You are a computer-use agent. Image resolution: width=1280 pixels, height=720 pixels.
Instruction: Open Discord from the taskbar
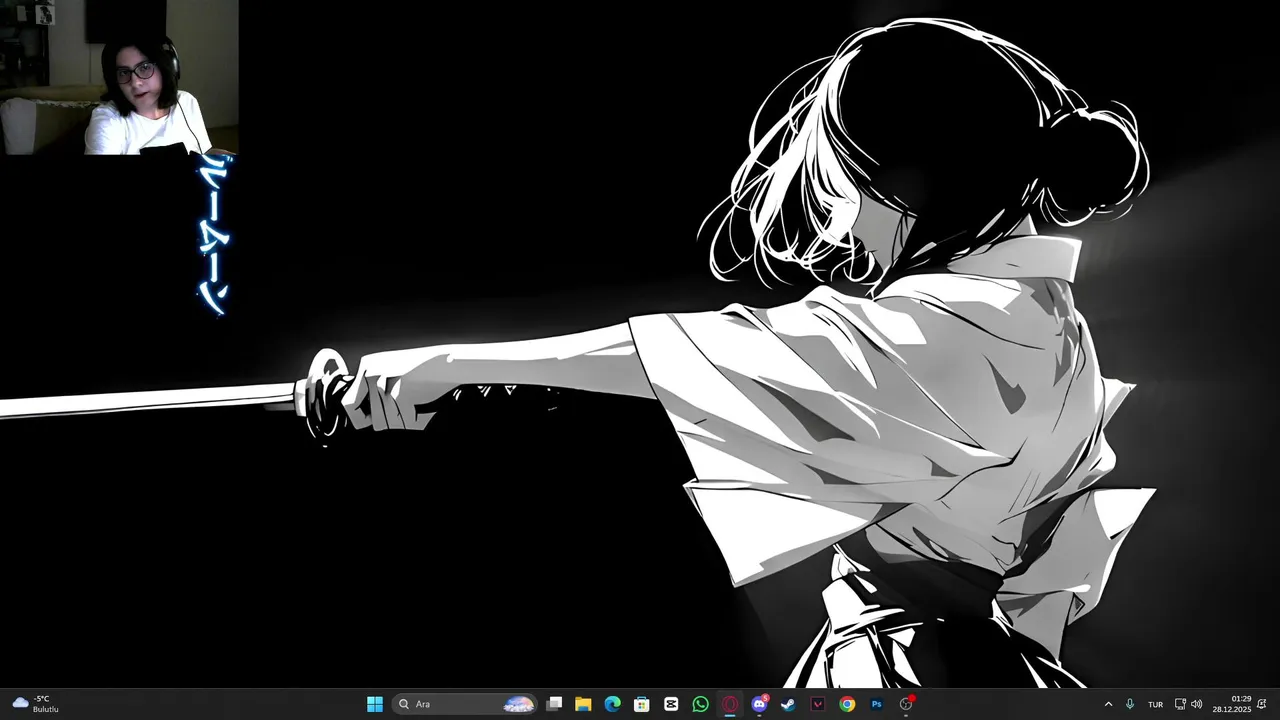pos(759,704)
